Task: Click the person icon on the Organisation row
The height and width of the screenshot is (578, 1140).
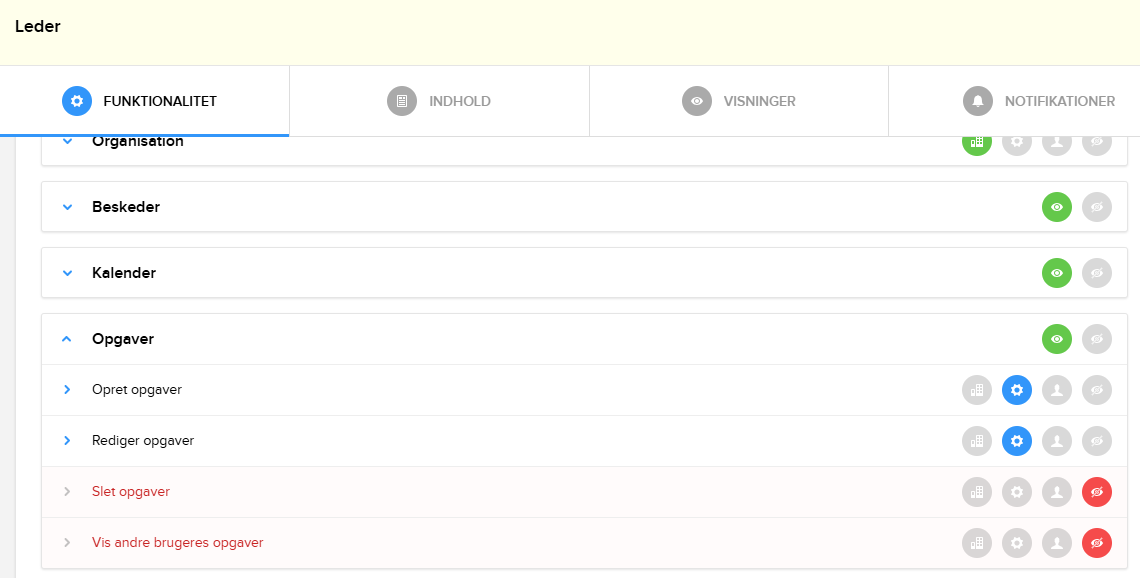Action: point(1057,141)
